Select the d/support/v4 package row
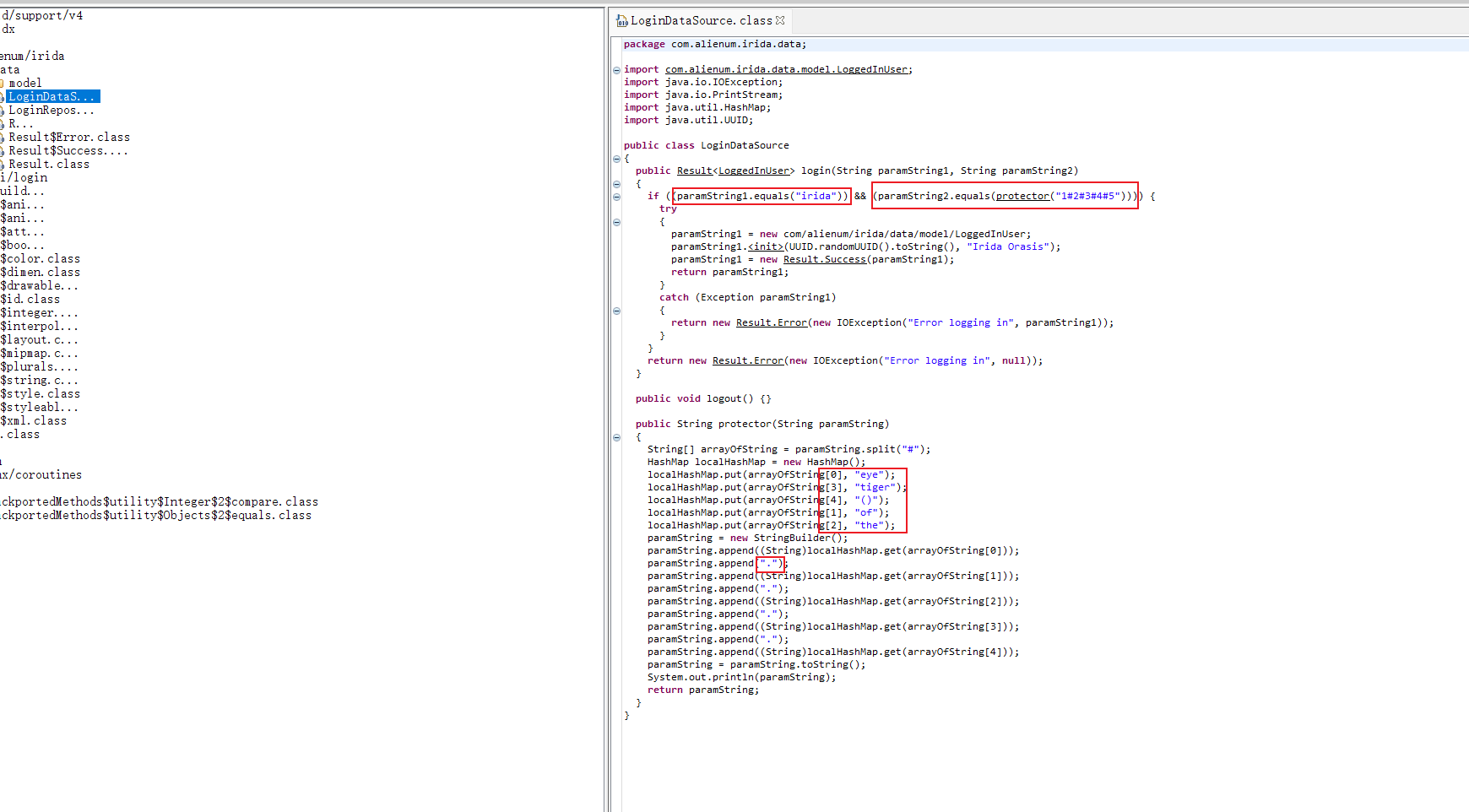 pyautogui.click(x=42, y=15)
